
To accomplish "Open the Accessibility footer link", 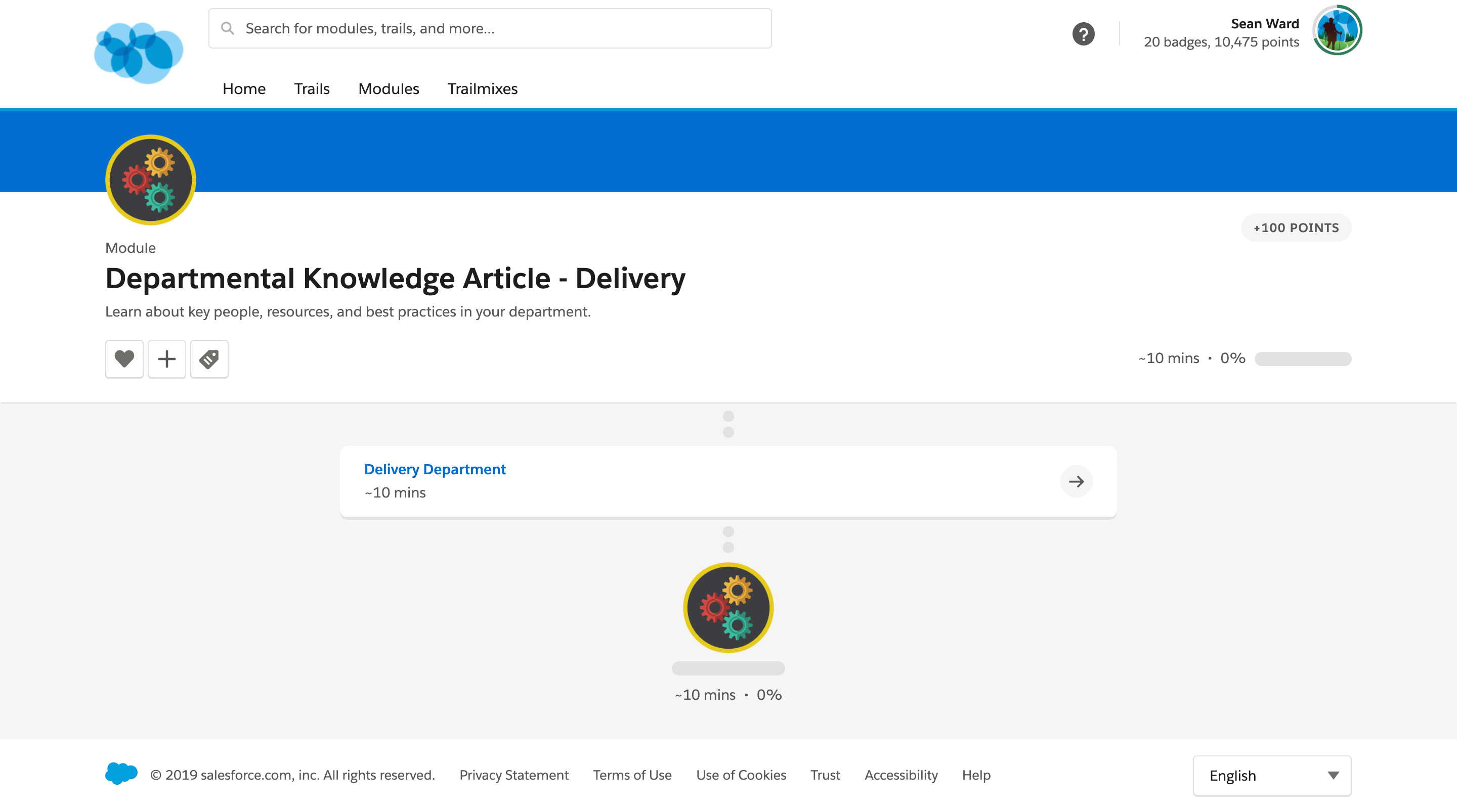I will (x=901, y=775).
